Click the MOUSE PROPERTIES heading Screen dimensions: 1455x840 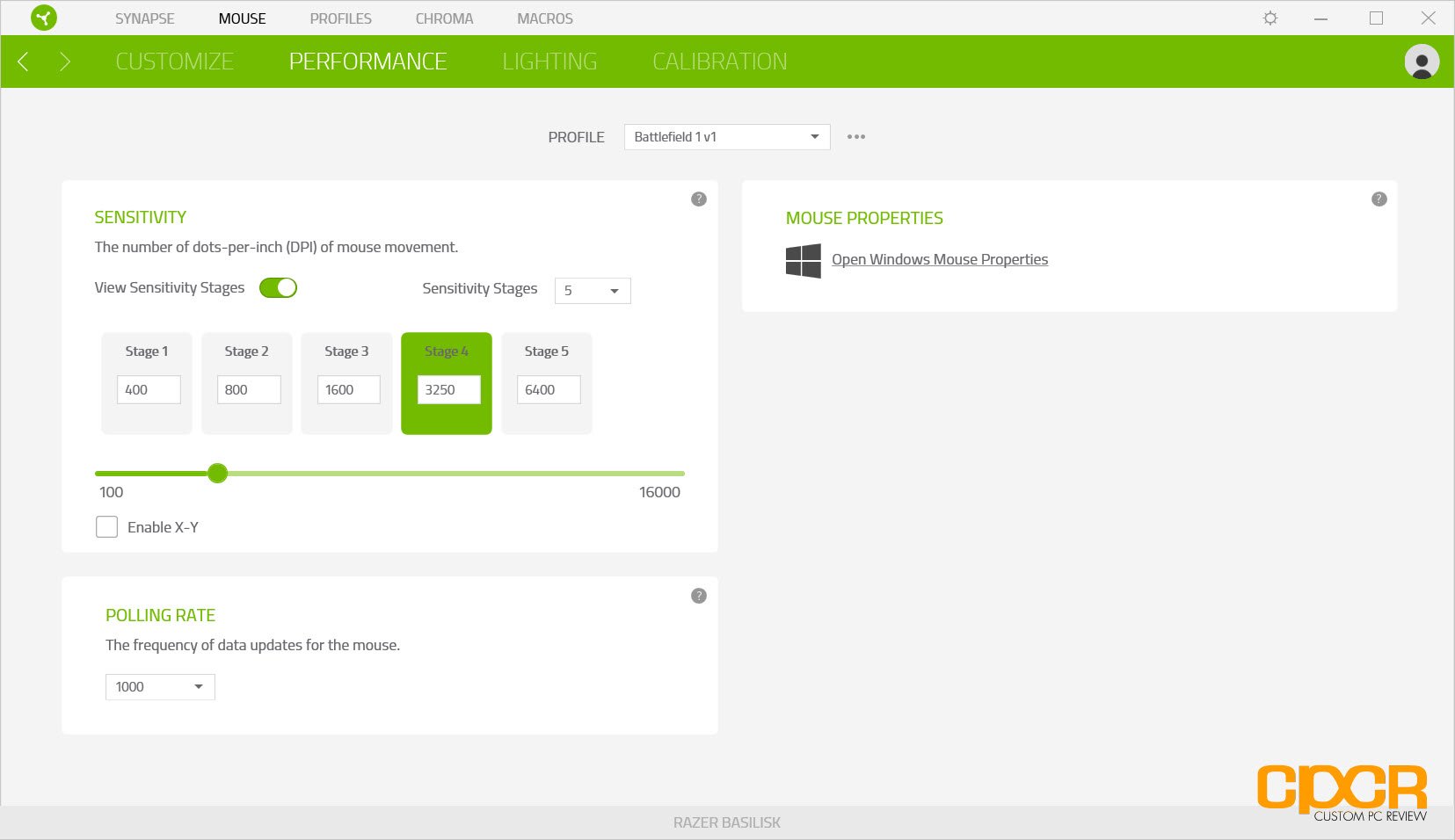click(864, 218)
